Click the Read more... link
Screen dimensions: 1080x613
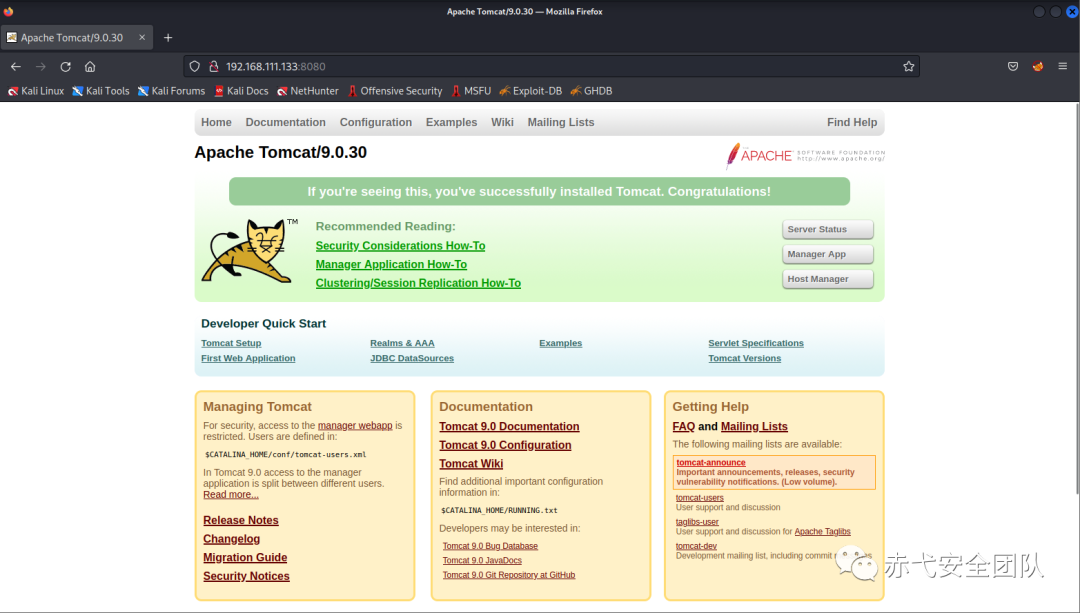tap(231, 495)
